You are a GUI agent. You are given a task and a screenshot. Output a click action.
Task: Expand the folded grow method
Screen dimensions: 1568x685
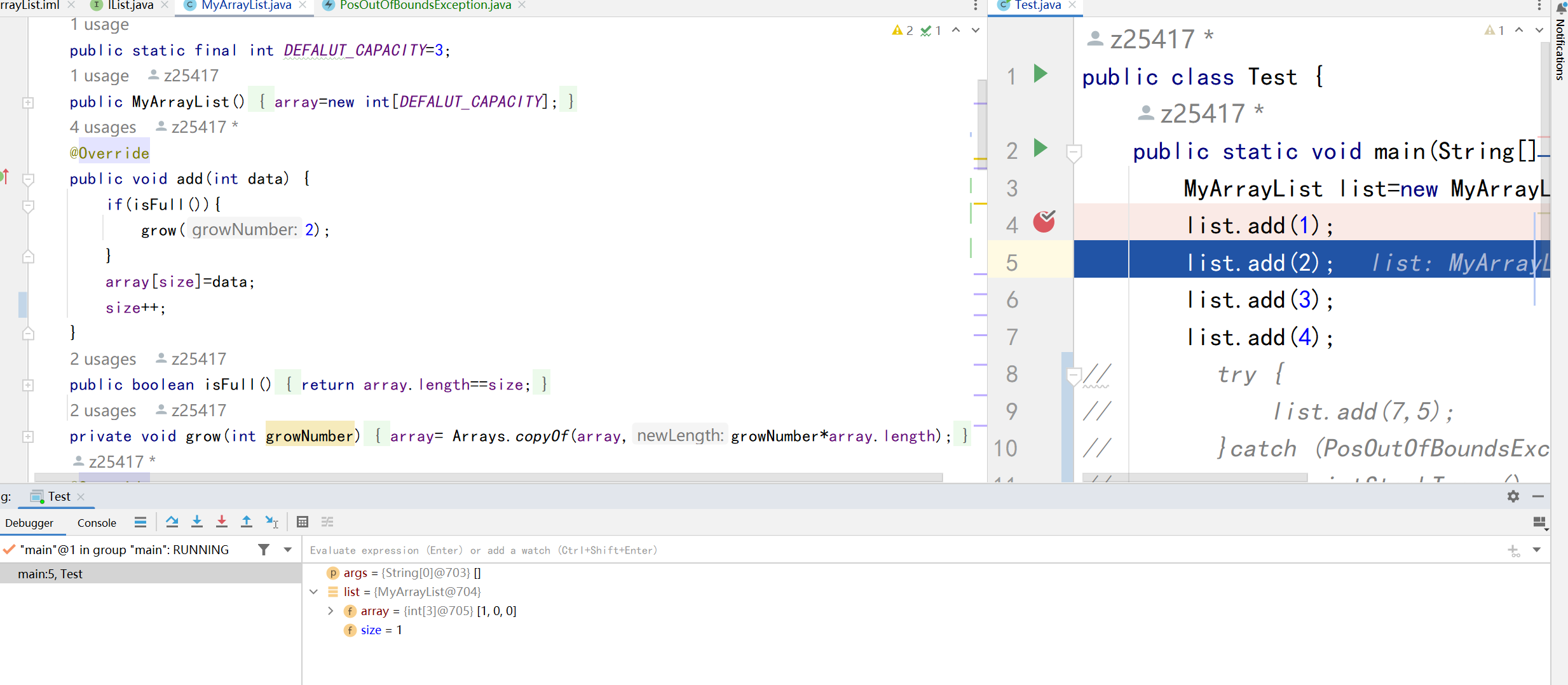(28, 437)
